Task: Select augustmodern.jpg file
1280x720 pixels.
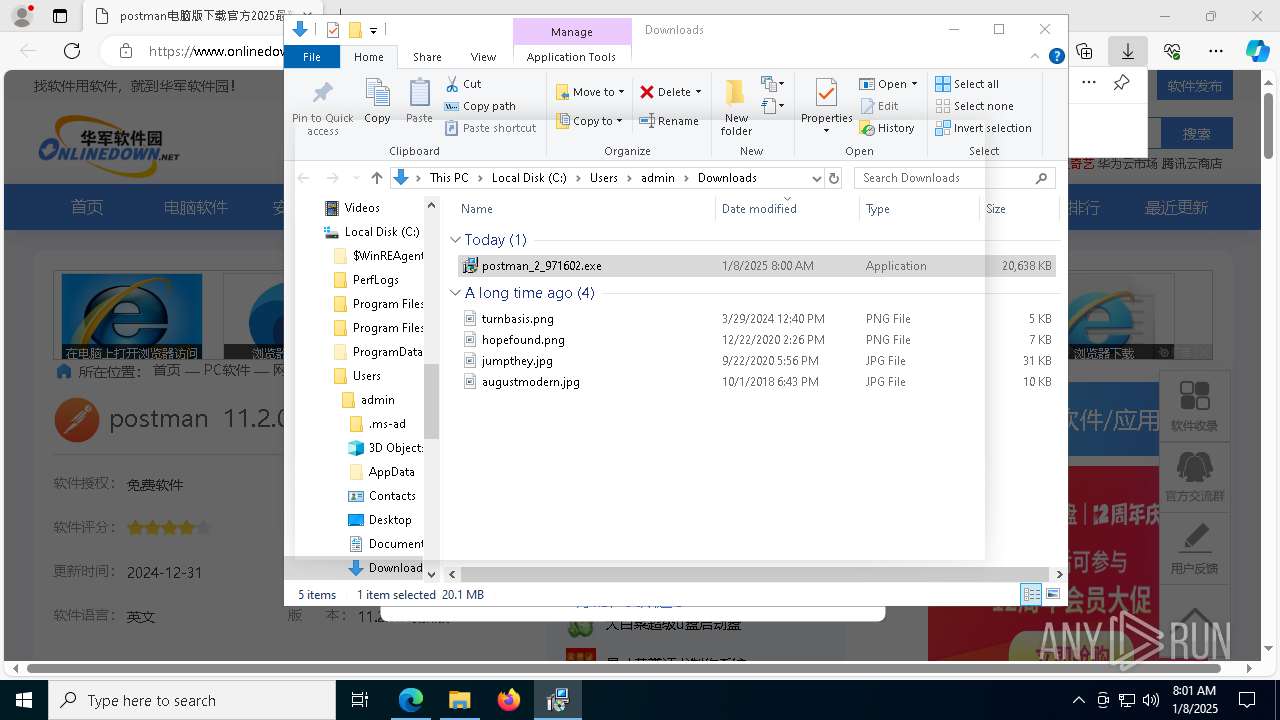Action: [x=757, y=382]
